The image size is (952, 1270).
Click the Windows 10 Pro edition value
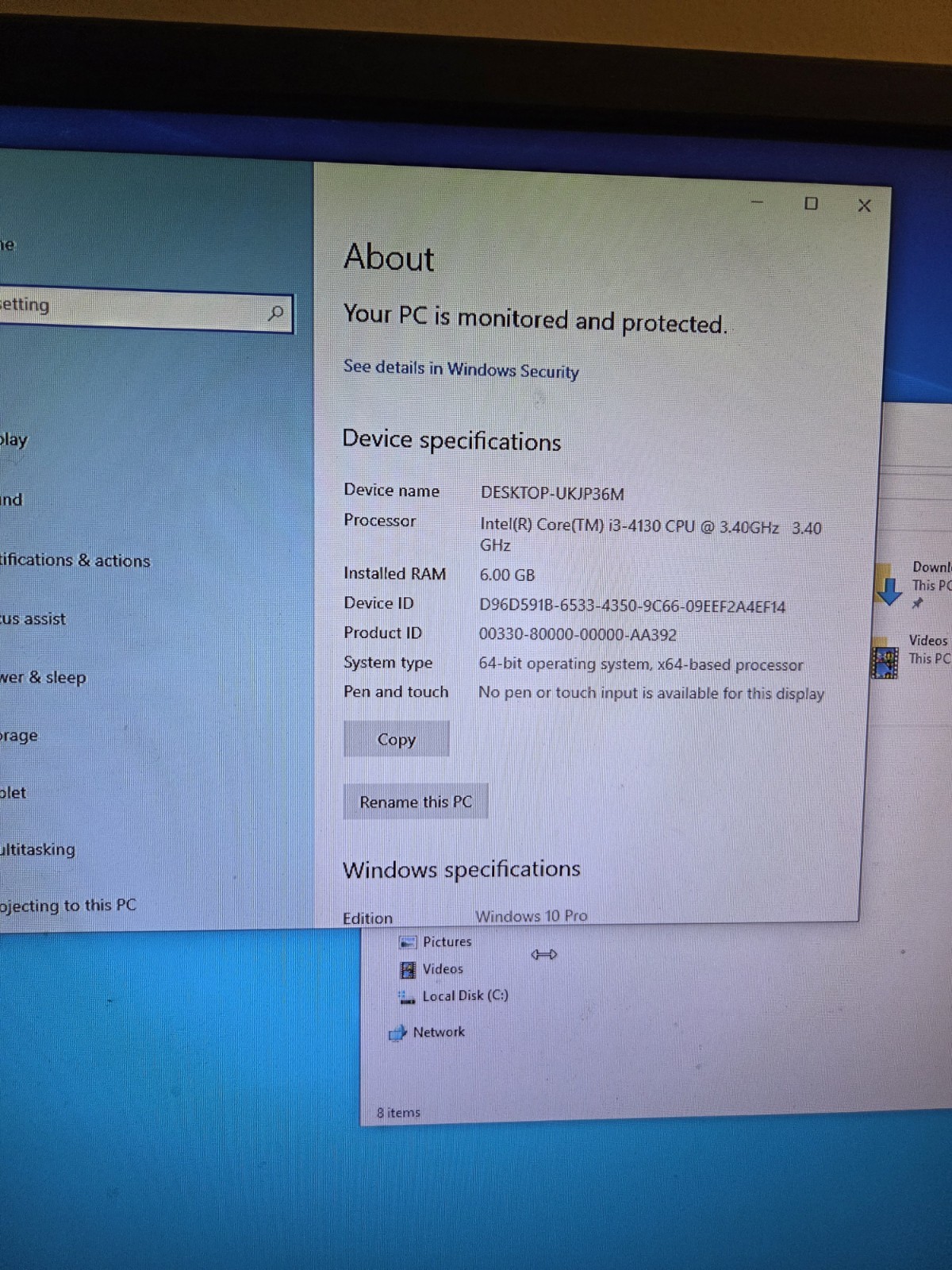[532, 915]
